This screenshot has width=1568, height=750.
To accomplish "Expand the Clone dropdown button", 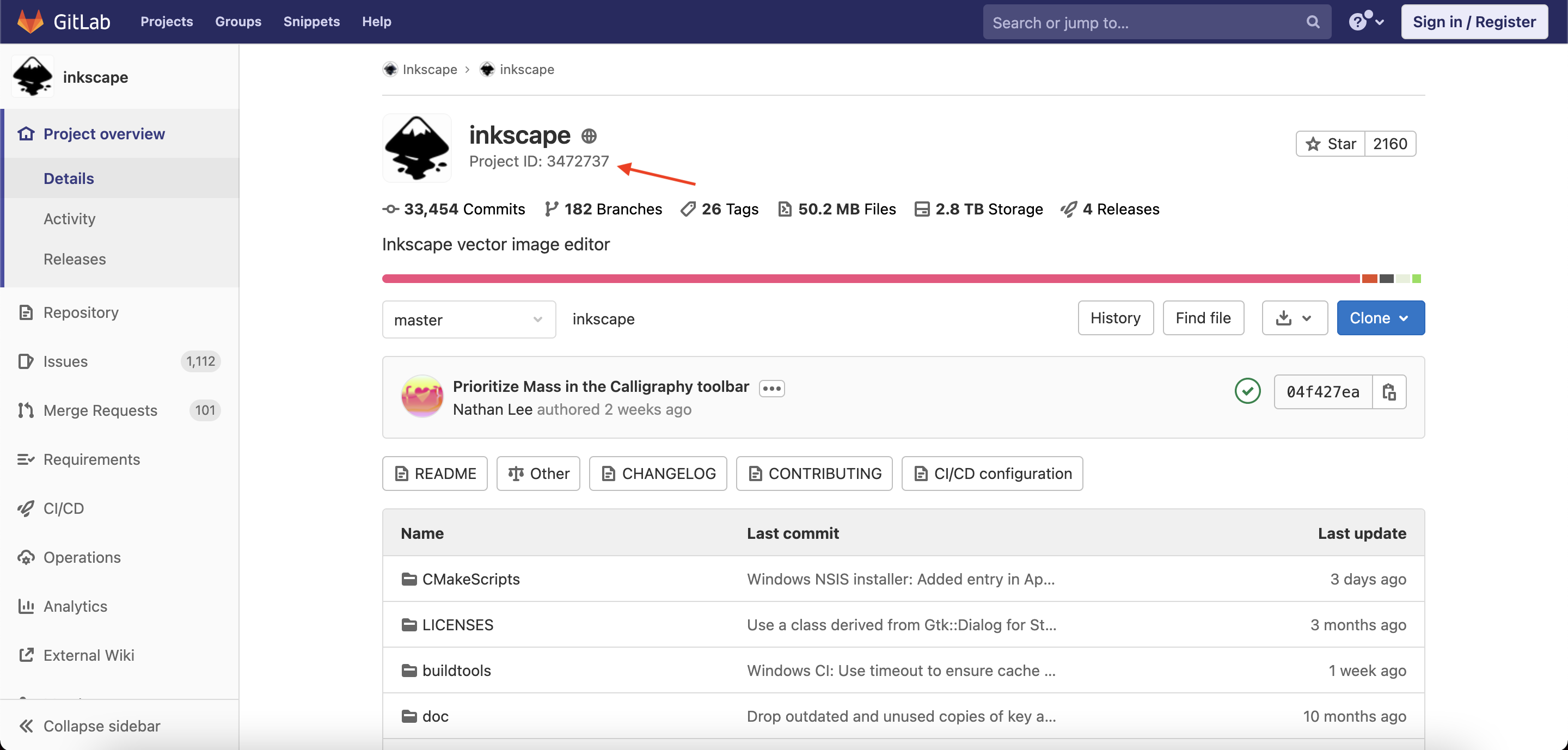I will tap(1381, 317).
